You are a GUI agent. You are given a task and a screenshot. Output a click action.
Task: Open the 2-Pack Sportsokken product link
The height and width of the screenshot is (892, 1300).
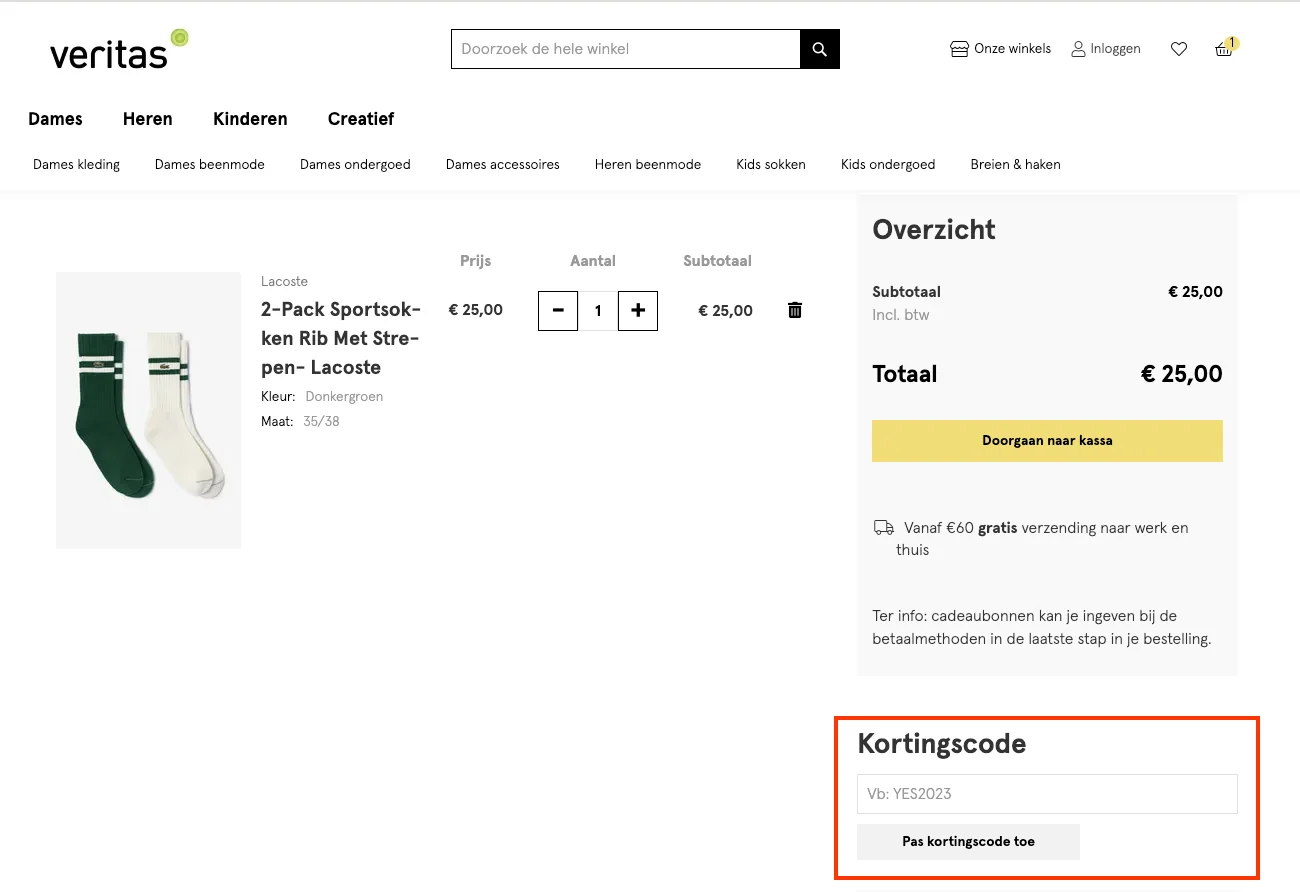click(340, 337)
